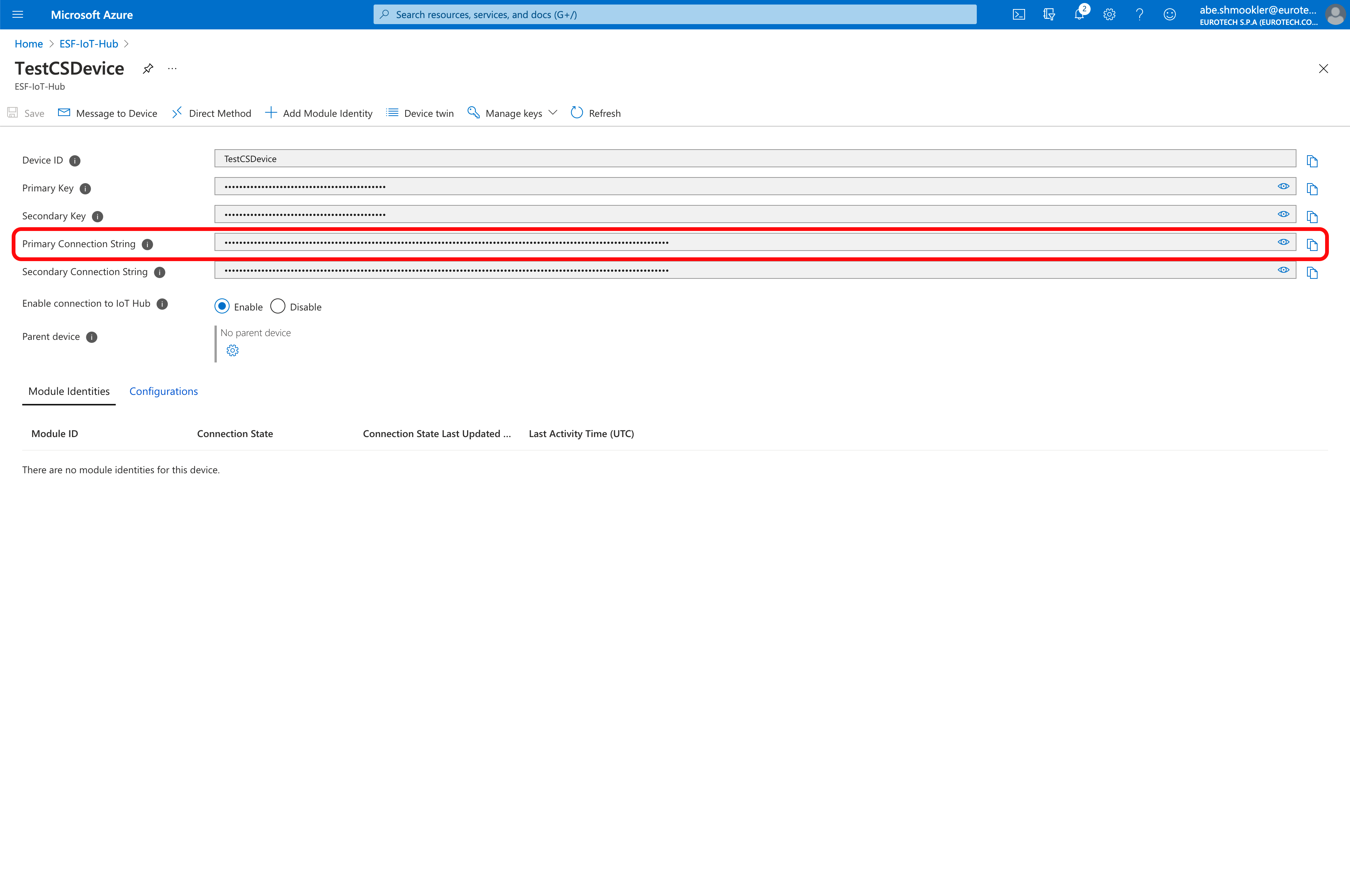Open the Azure portal hamburger menu
The height and width of the screenshot is (896, 1350).
click(x=18, y=14)
